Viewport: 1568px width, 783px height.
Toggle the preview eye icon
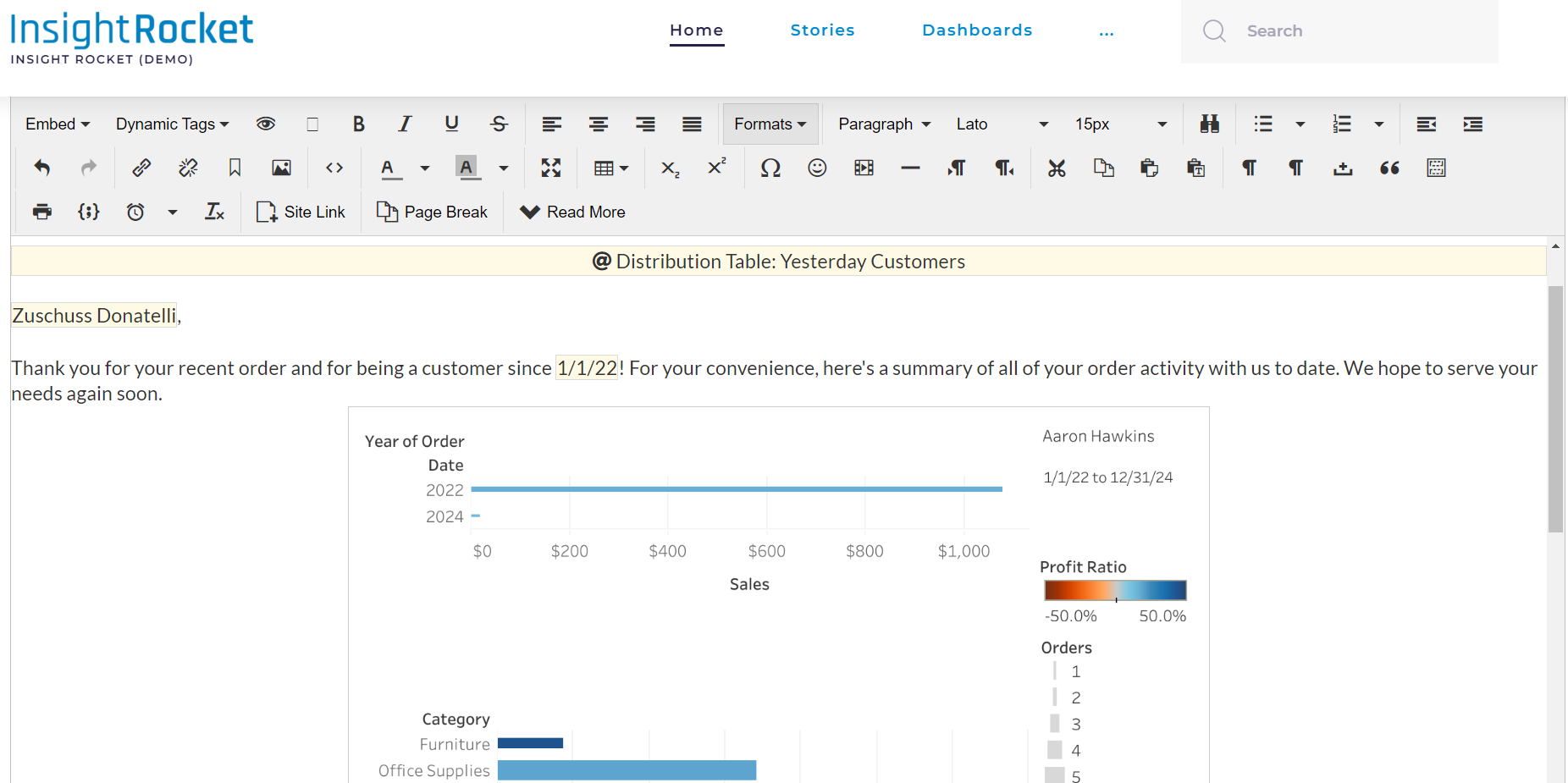tap(266, 124)
